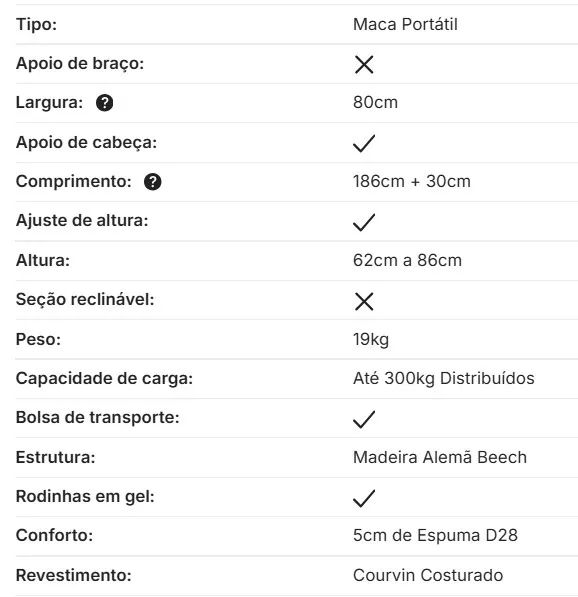Open the question mark beside Comprimento

point(152,182)
